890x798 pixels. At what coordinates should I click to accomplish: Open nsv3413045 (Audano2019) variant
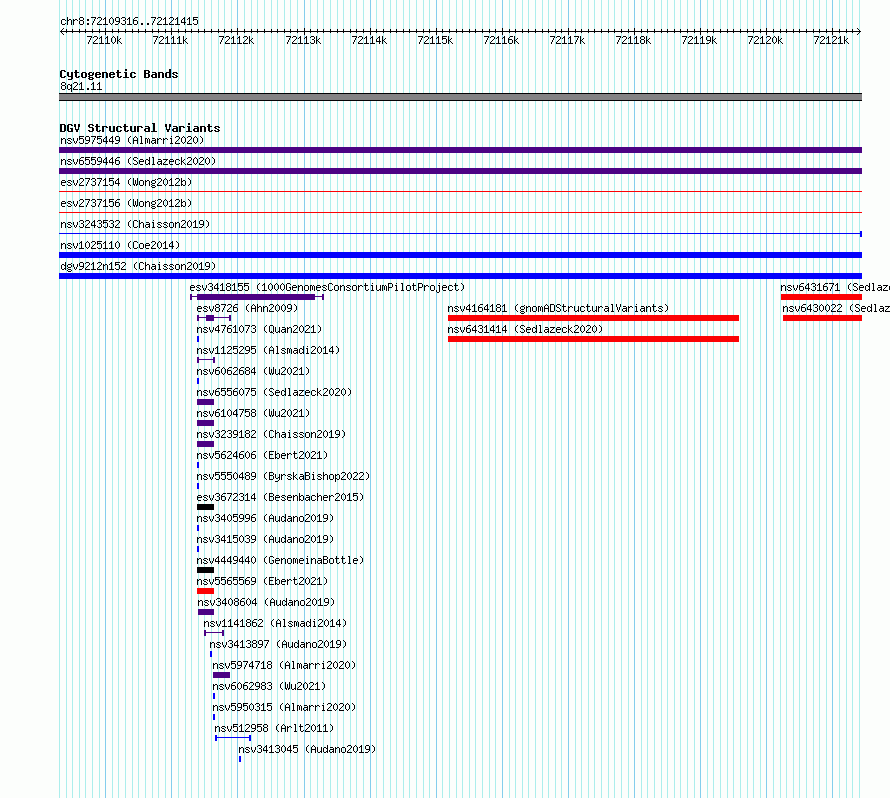(x=307, y=749)
